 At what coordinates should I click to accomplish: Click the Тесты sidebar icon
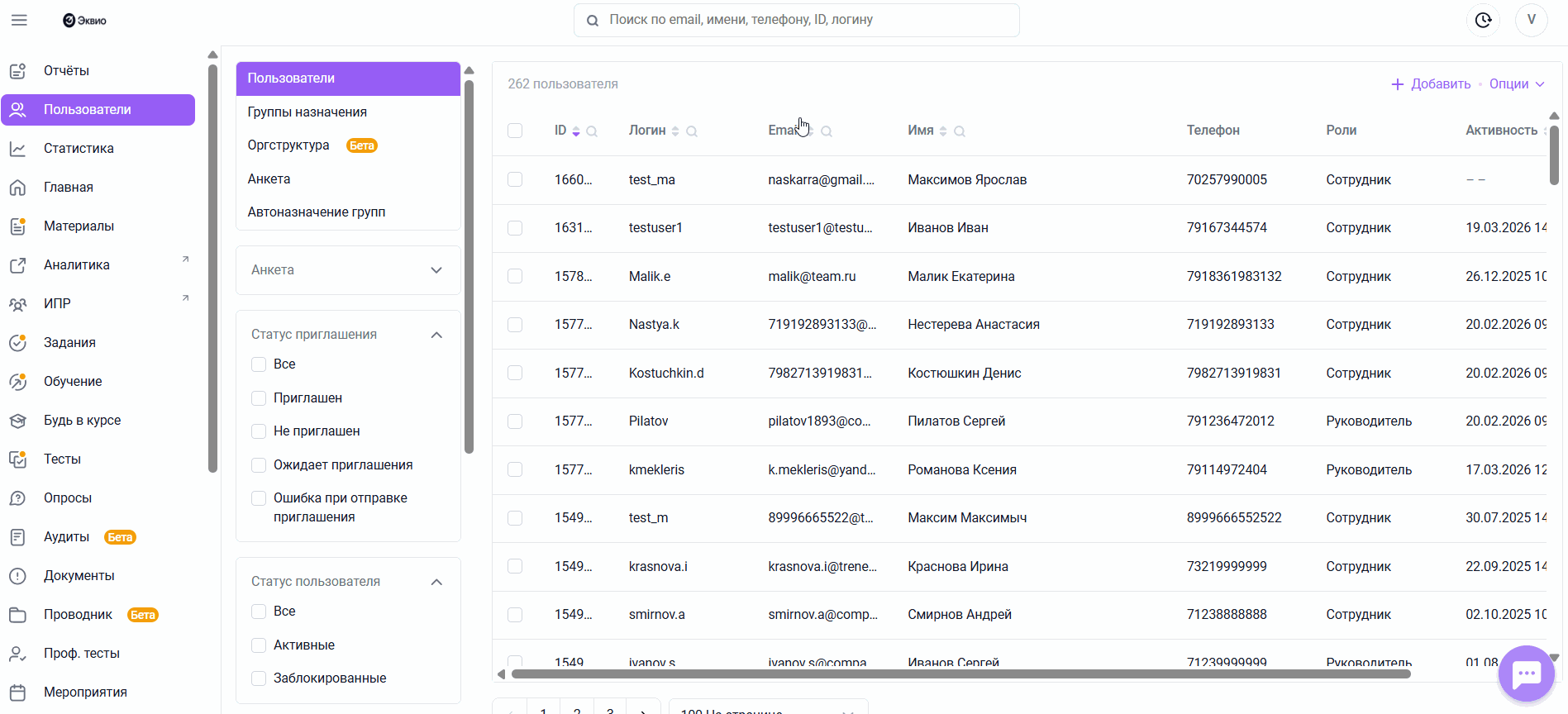pos(18,459)
